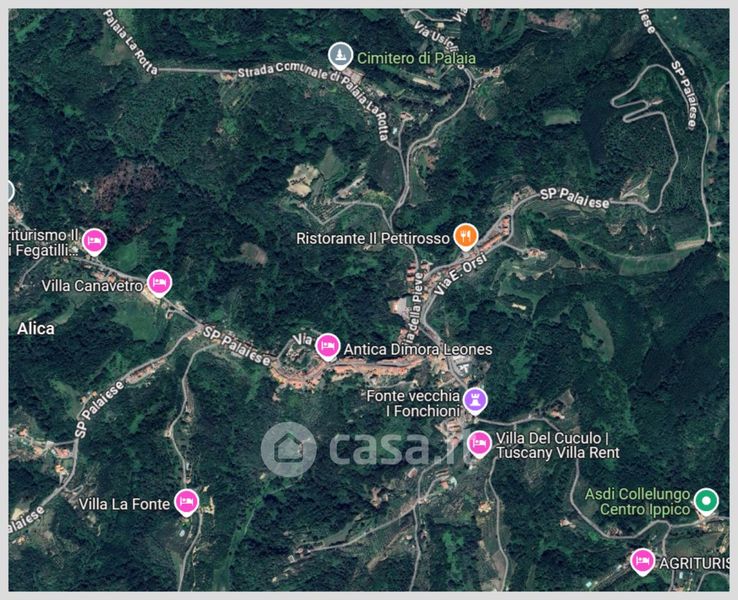738x600 pixels.
Task: Click the Agriturismo Il Fegatilli lodging pin
Action: tap(94, 241)
